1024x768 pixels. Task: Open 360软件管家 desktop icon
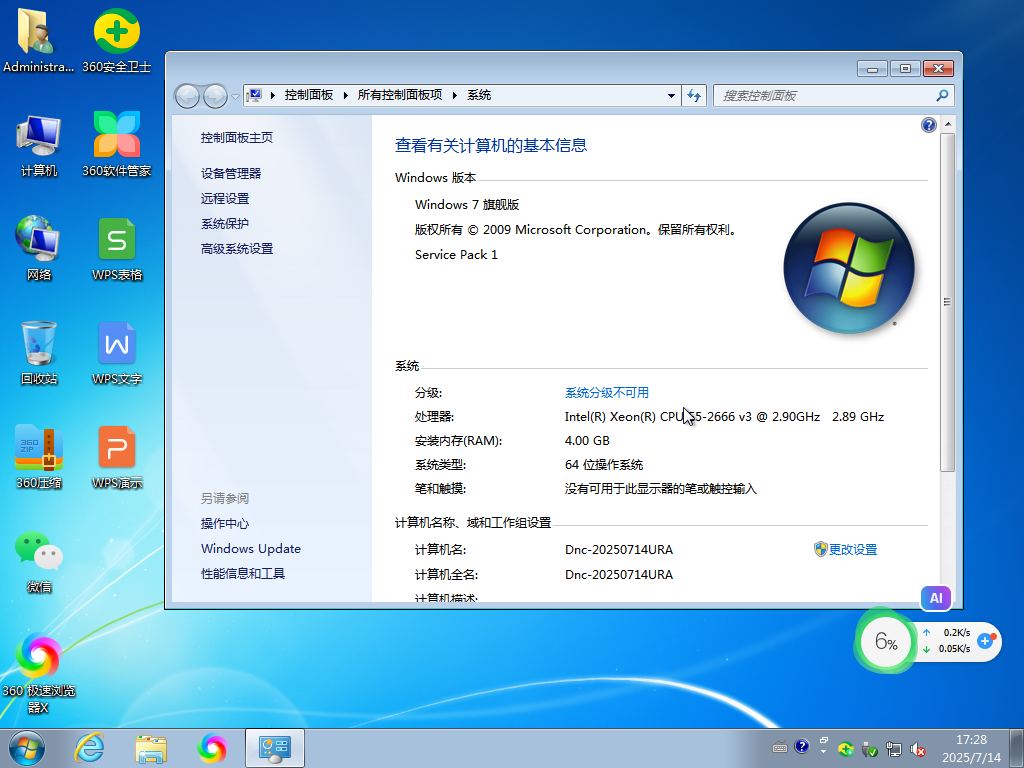coord(116,145)
